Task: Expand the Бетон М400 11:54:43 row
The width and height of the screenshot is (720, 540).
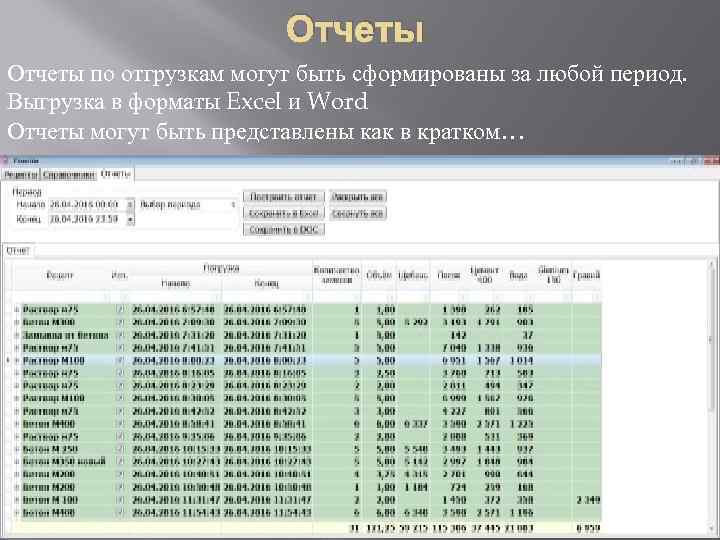Action: tap(17, 512)
